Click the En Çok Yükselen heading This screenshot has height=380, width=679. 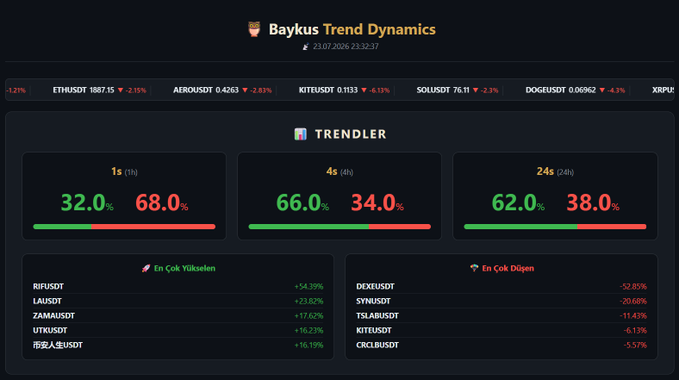click(x=184, y=268)
